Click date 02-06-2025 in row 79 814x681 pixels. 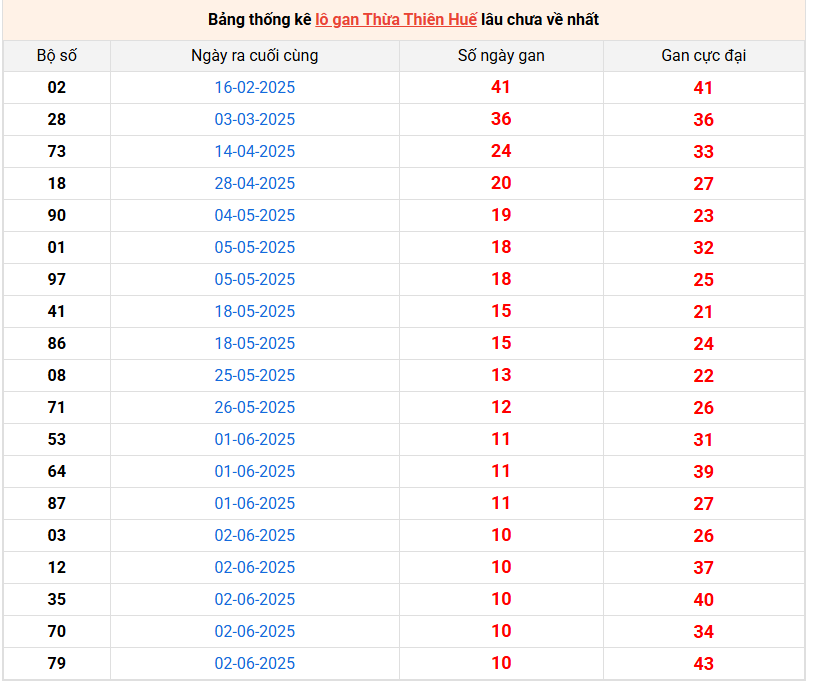pyautogui.click(x=255, y=664)
